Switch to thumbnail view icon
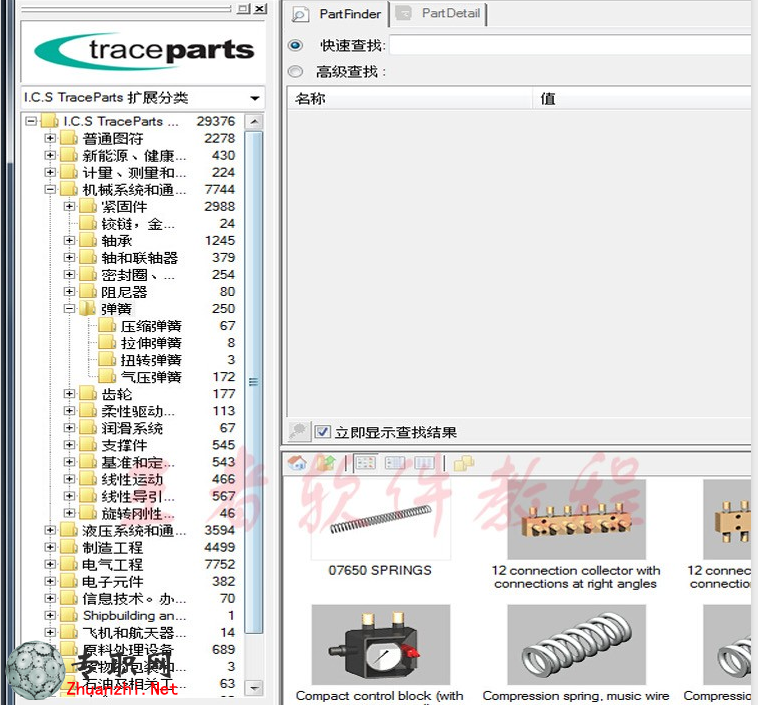 pyautogui.click(x=365, y=463)
